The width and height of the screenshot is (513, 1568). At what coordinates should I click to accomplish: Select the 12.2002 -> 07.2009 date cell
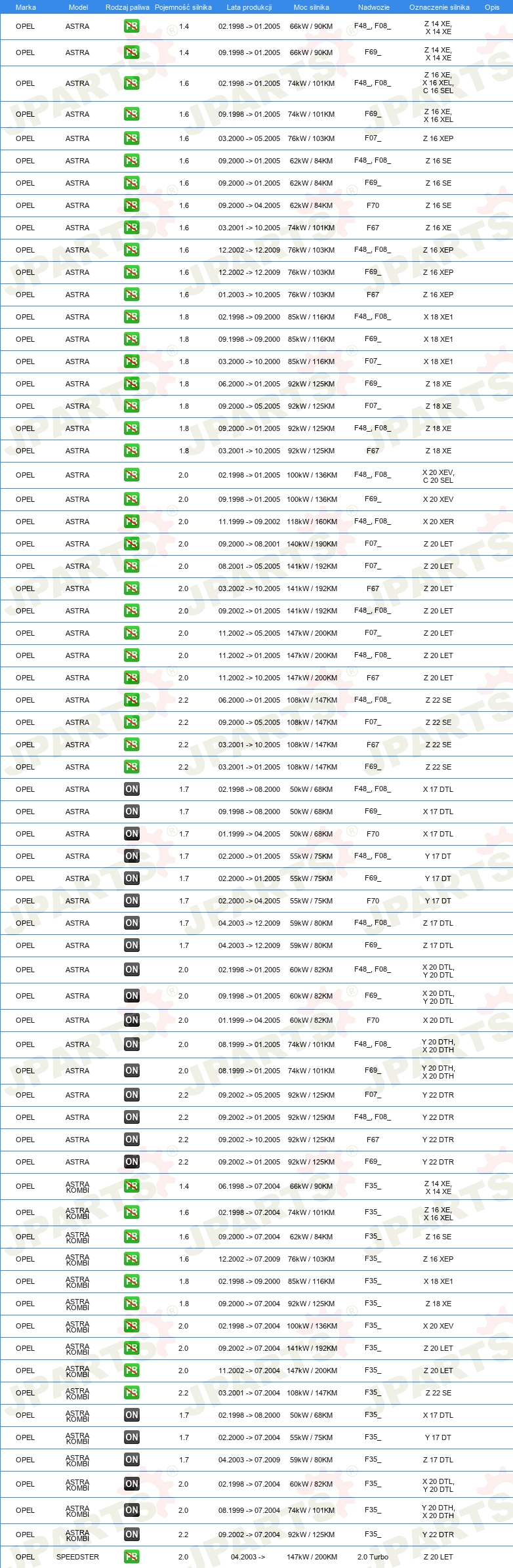point(249,1259)
